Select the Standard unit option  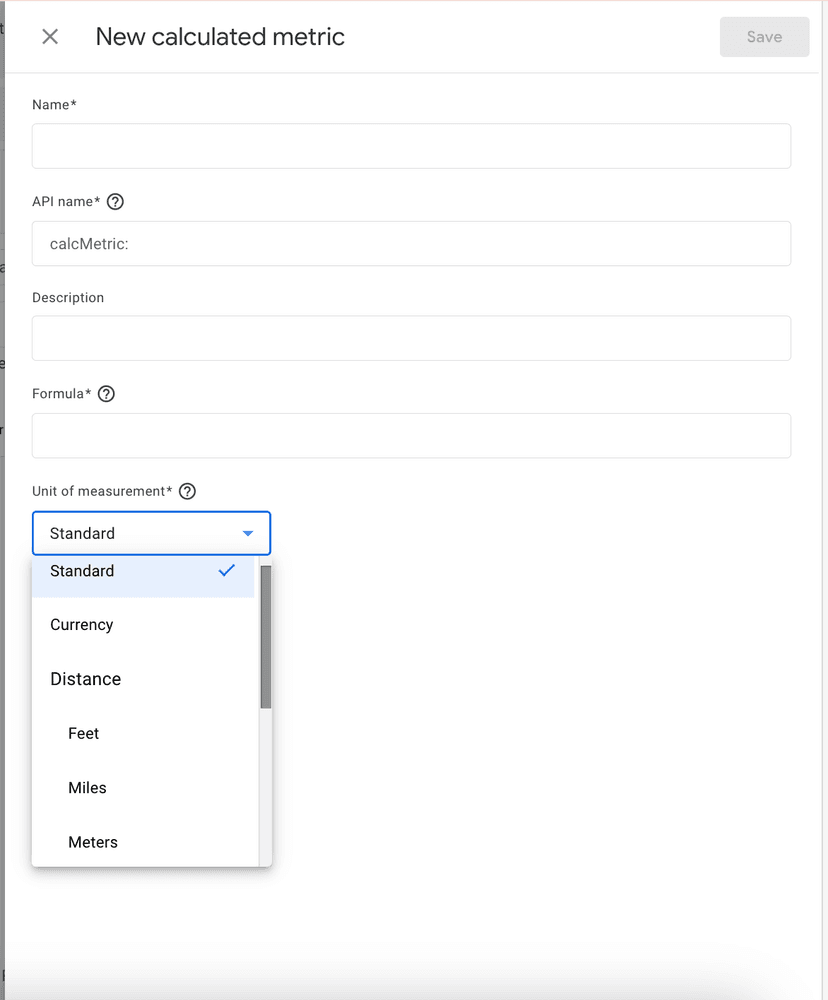81,570
